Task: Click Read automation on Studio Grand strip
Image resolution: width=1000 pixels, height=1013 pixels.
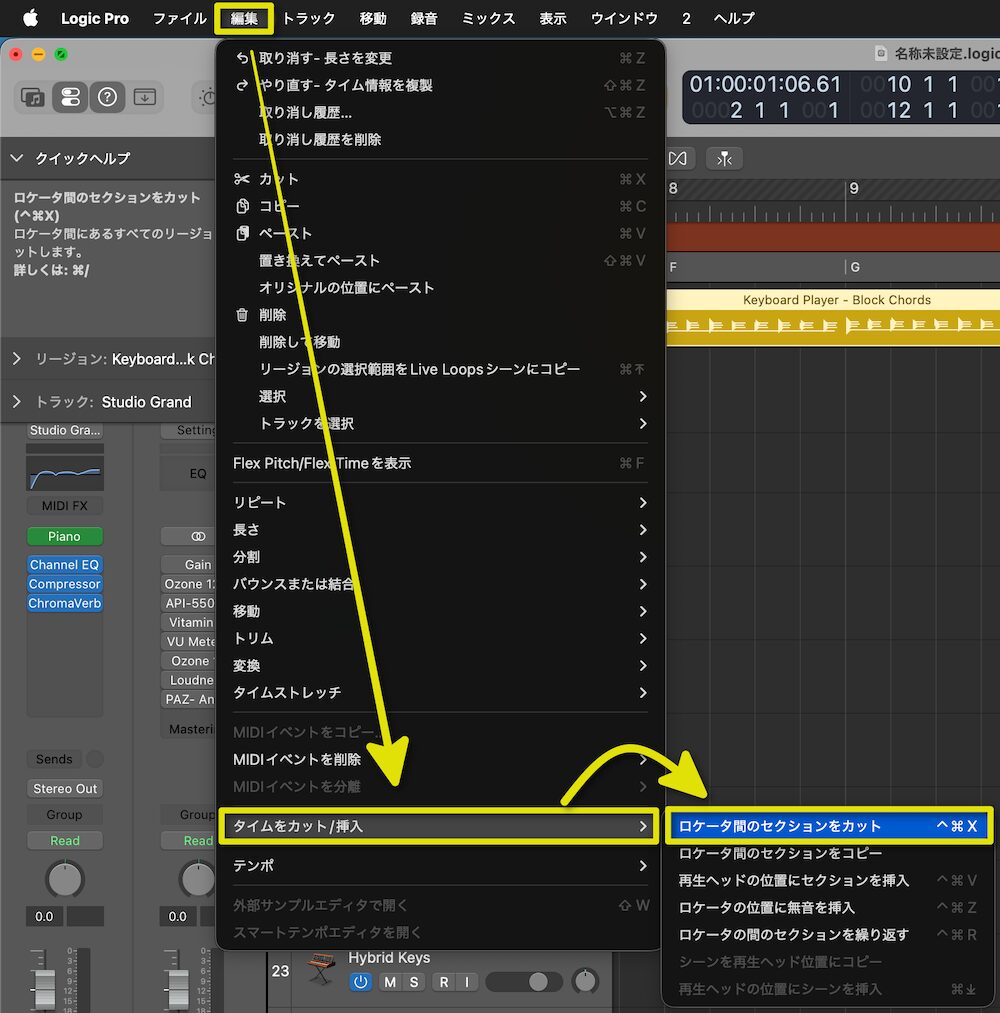Action: coord(65,841)
